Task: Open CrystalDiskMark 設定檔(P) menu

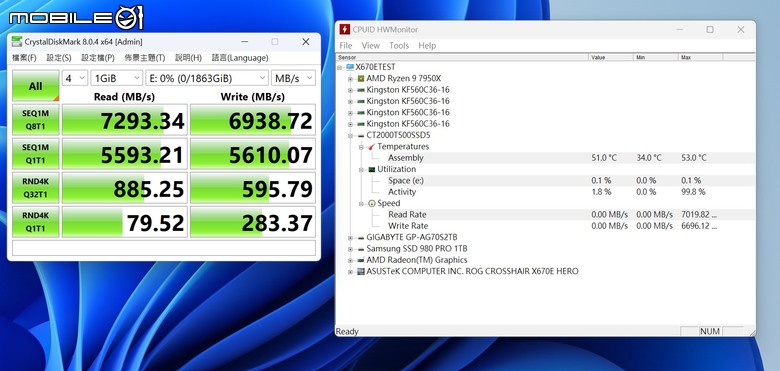Action: (x=98, y=58)
